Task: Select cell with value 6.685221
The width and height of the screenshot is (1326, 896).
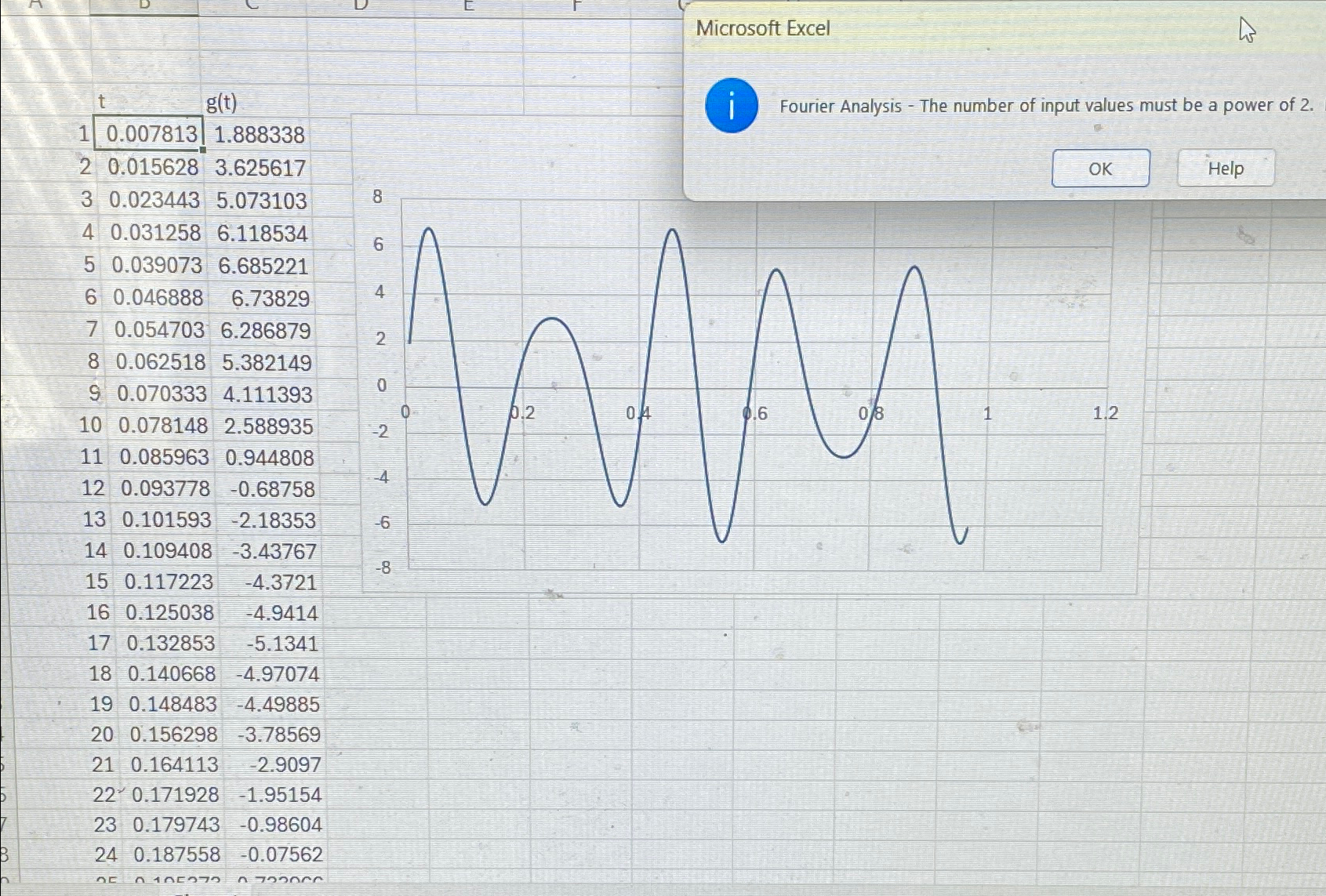Action: tap(263, 266)
